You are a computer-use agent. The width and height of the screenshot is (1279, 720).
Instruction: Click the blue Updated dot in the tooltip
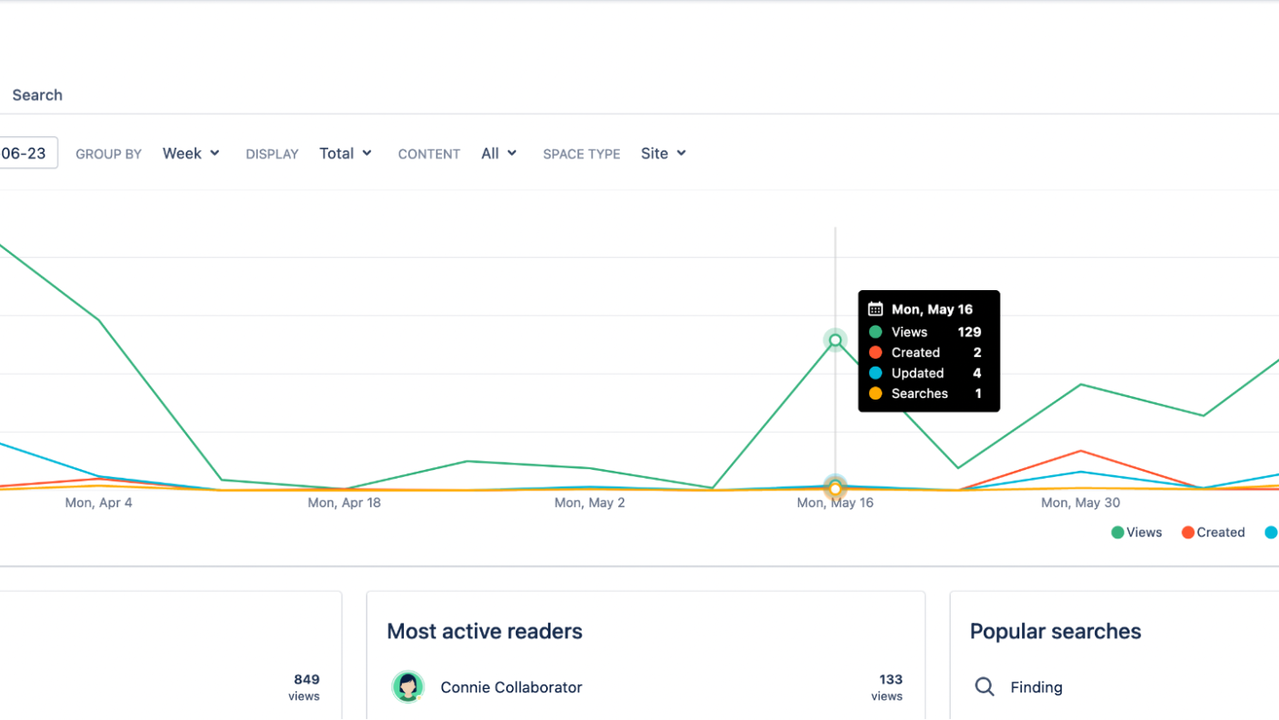(x=875, y=373)
